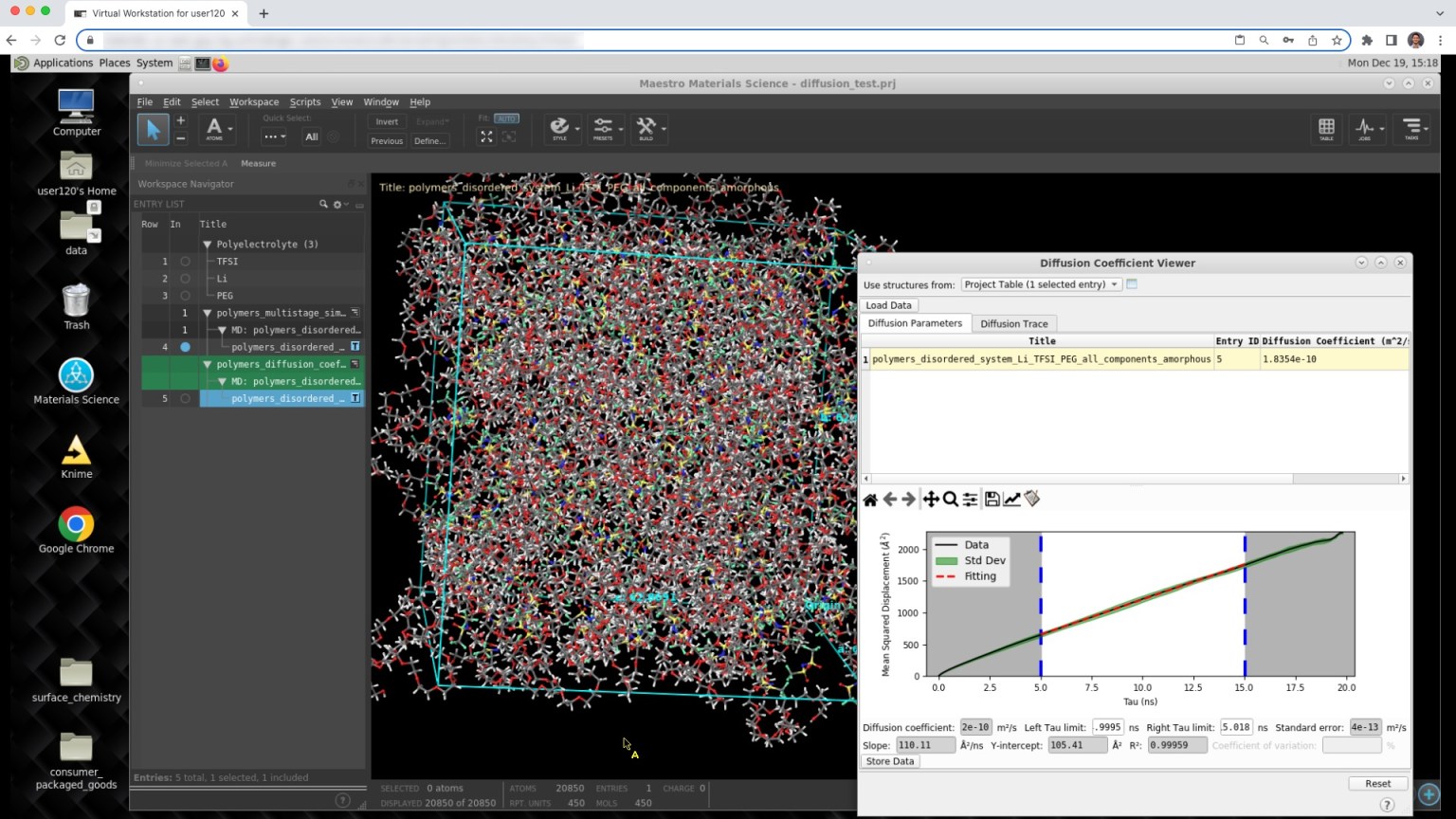Viewport: 1456px width, 819px height.
Task: Open the Jobs monitor icon
Action: point(1365,128)
